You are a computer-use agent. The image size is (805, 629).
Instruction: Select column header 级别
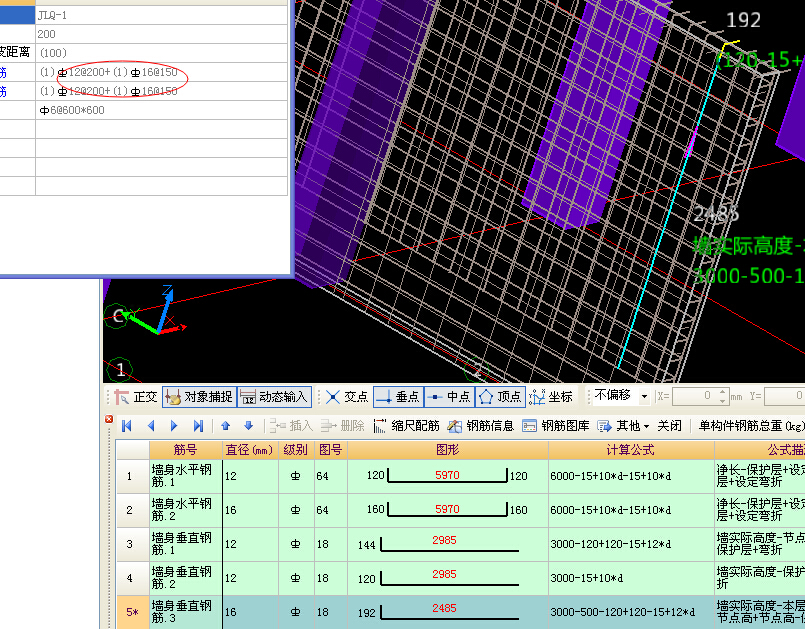[296, 450]
